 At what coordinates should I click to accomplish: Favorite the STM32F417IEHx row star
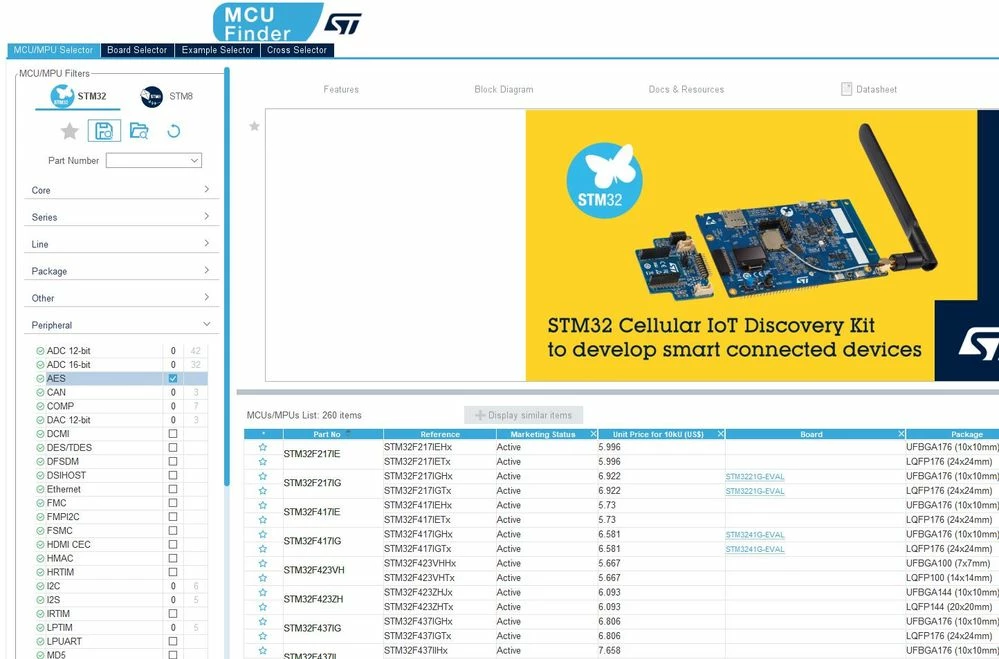[262, 505]
